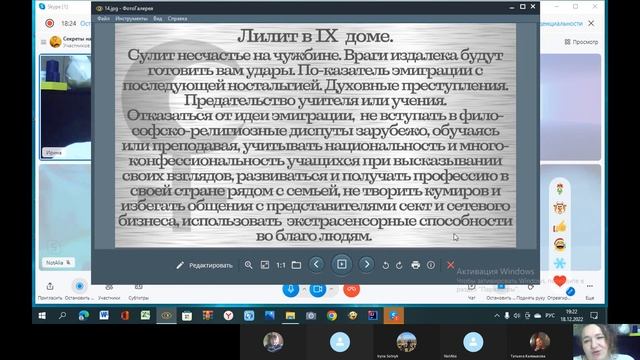Set image to 1:1 actual size
The height and width of the screenshot is (360, 640).
(x=281, y=265)
